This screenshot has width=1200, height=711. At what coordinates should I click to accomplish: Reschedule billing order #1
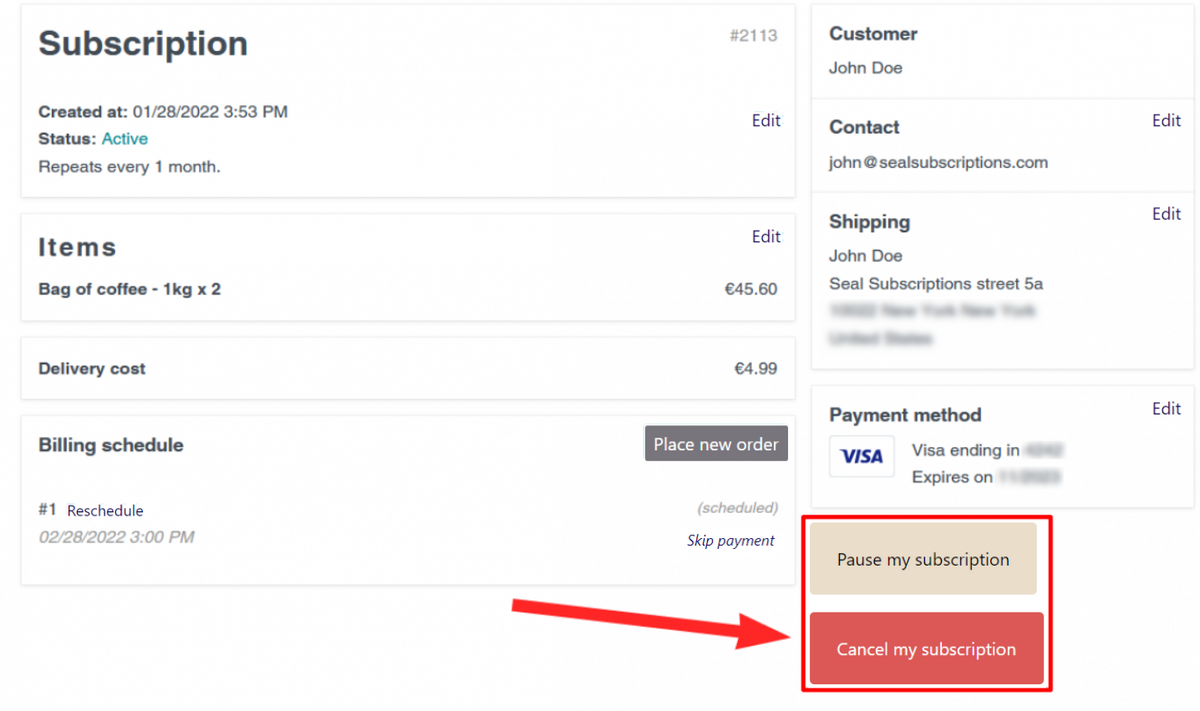(x=105, y=511)
